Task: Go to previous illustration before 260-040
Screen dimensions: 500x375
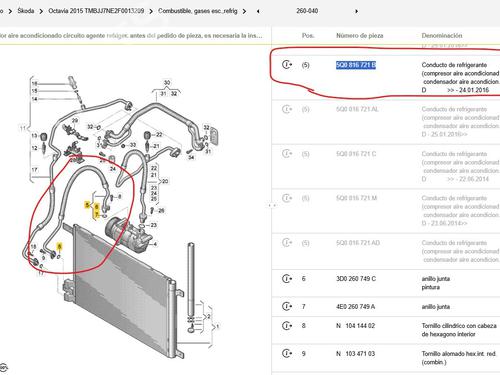Action: tap(258, 11)
